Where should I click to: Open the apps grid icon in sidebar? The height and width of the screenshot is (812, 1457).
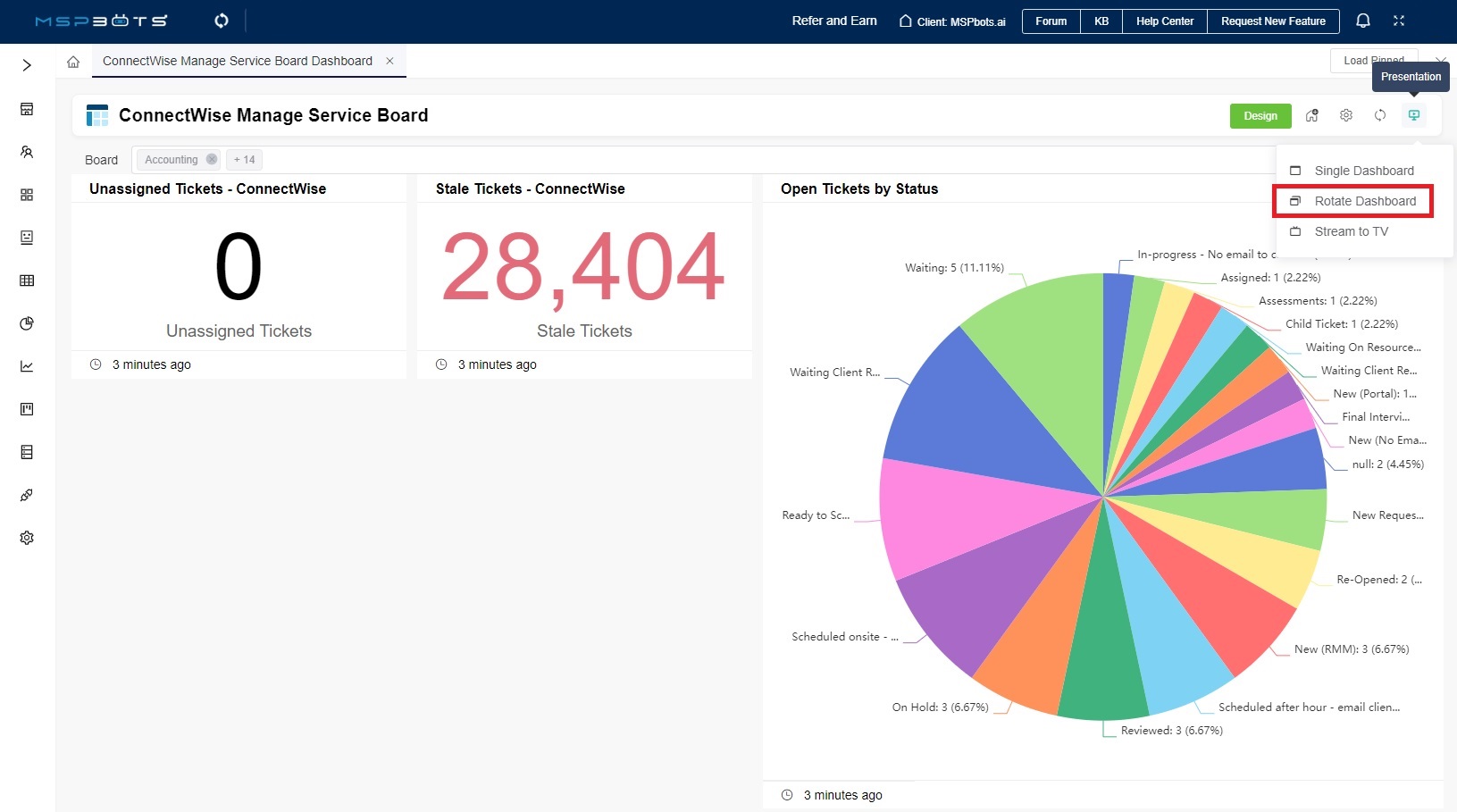[27, 195]
